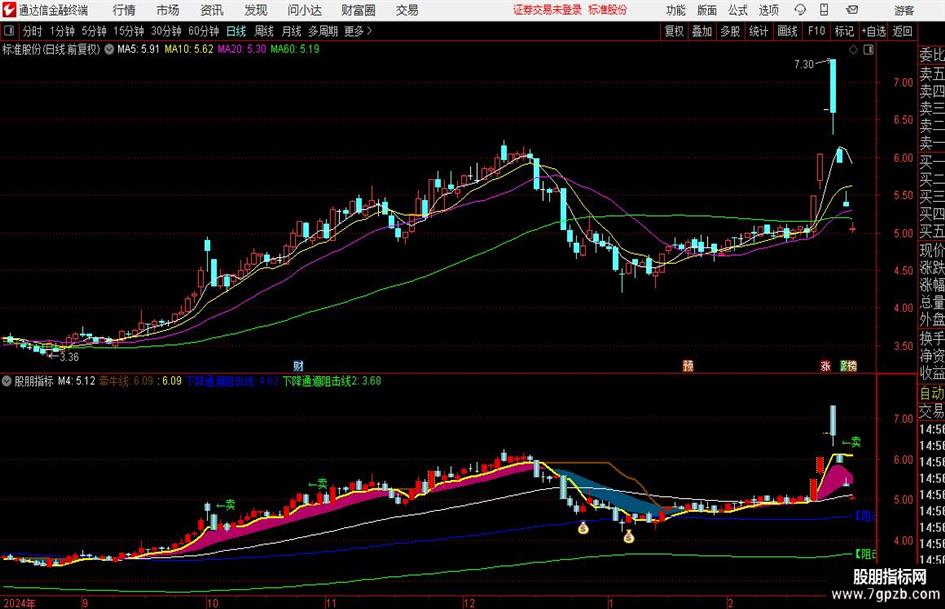
Task: Click the 叠加 overlay button
Action: click(x=702, y=31)
